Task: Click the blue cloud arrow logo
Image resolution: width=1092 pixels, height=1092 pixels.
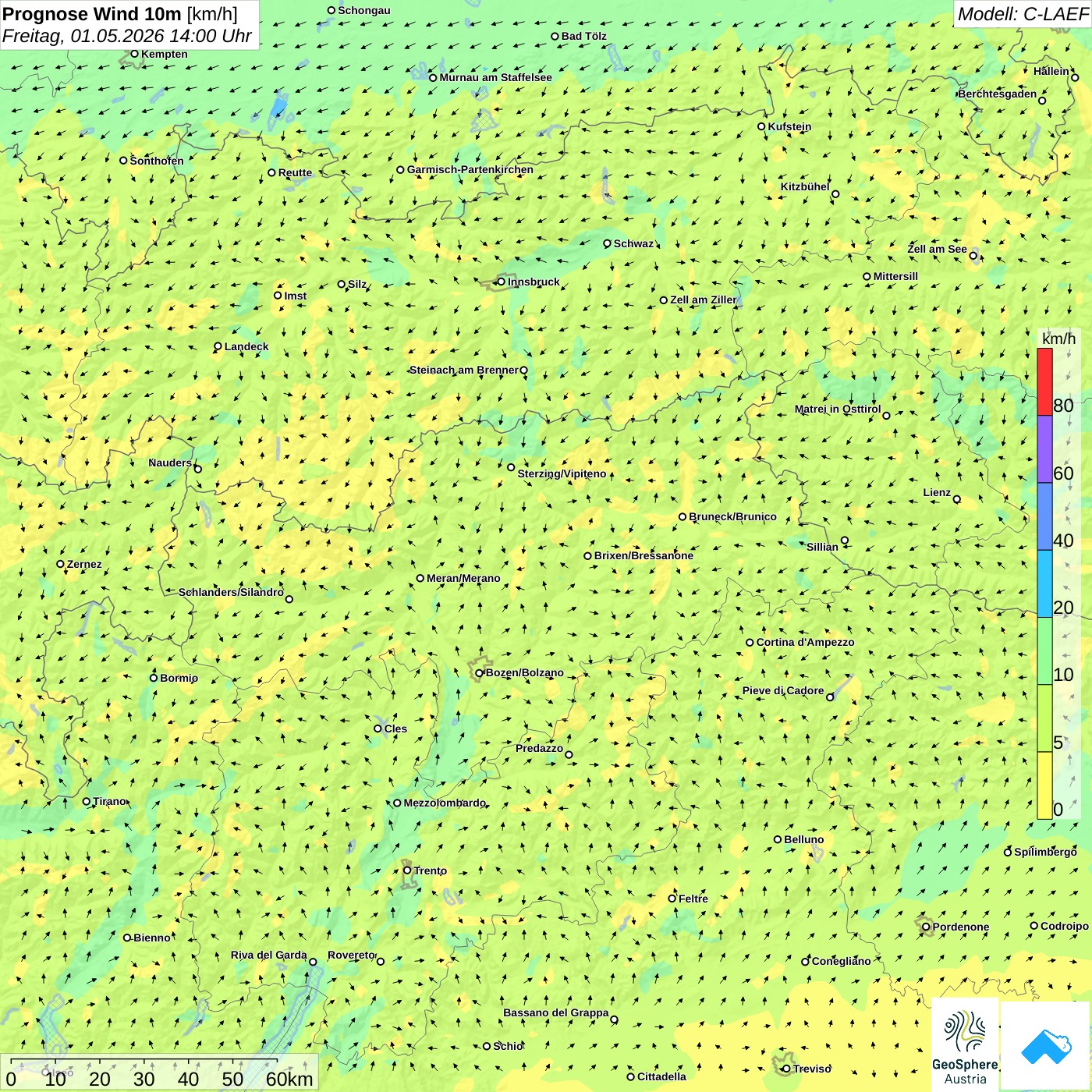Action: point(1046,1046)
